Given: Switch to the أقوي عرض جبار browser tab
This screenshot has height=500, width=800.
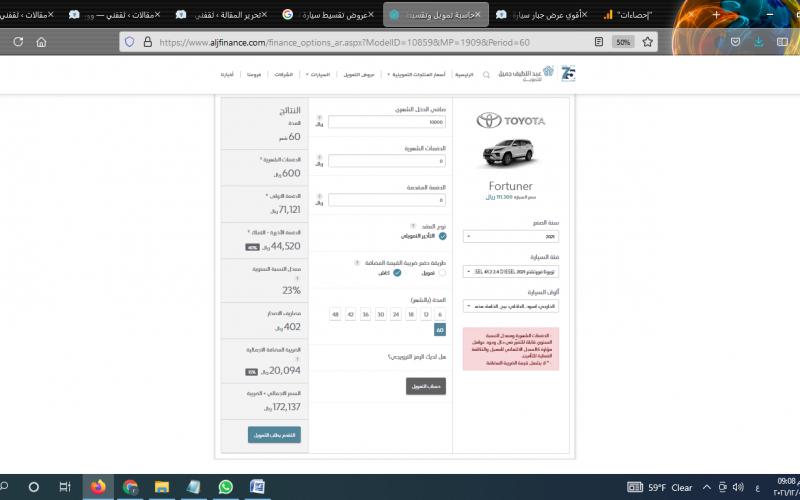Looking at the screenshot, I should pos(542,15).
